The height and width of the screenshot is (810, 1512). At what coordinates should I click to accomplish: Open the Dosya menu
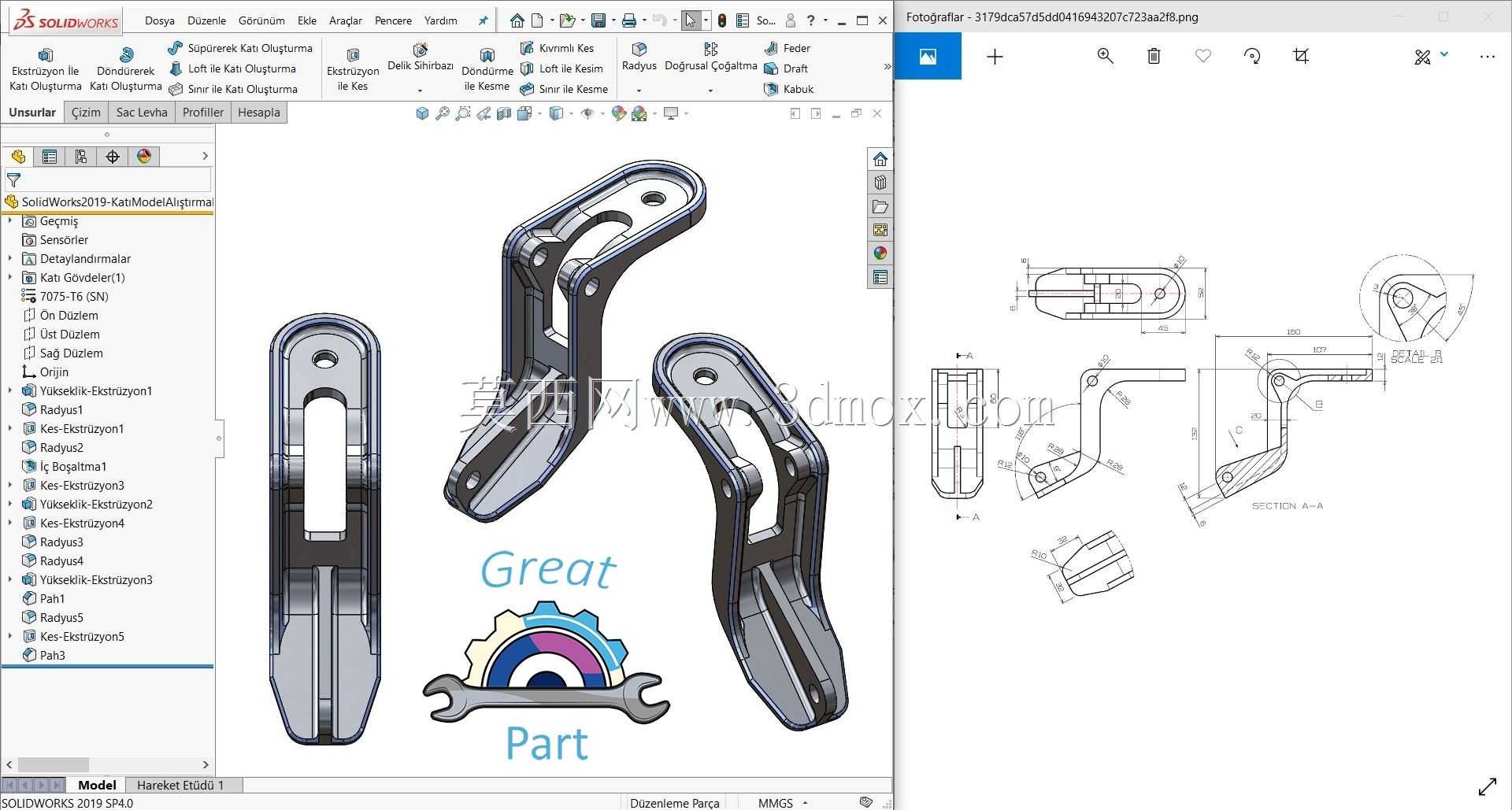[159, 20]
